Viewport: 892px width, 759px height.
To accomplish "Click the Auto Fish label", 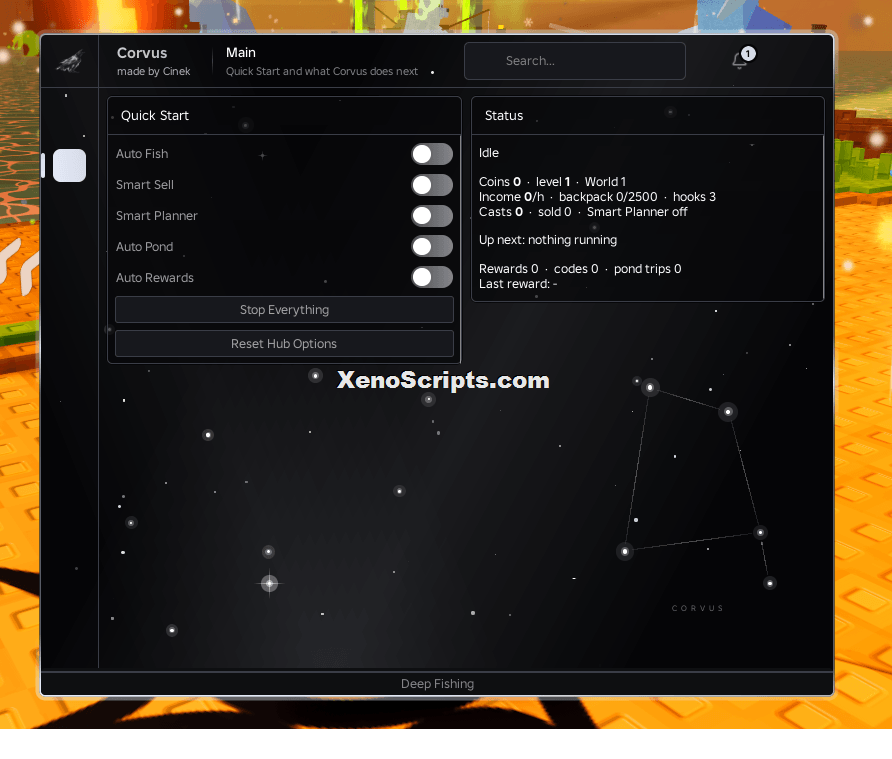I will [142, 154].
